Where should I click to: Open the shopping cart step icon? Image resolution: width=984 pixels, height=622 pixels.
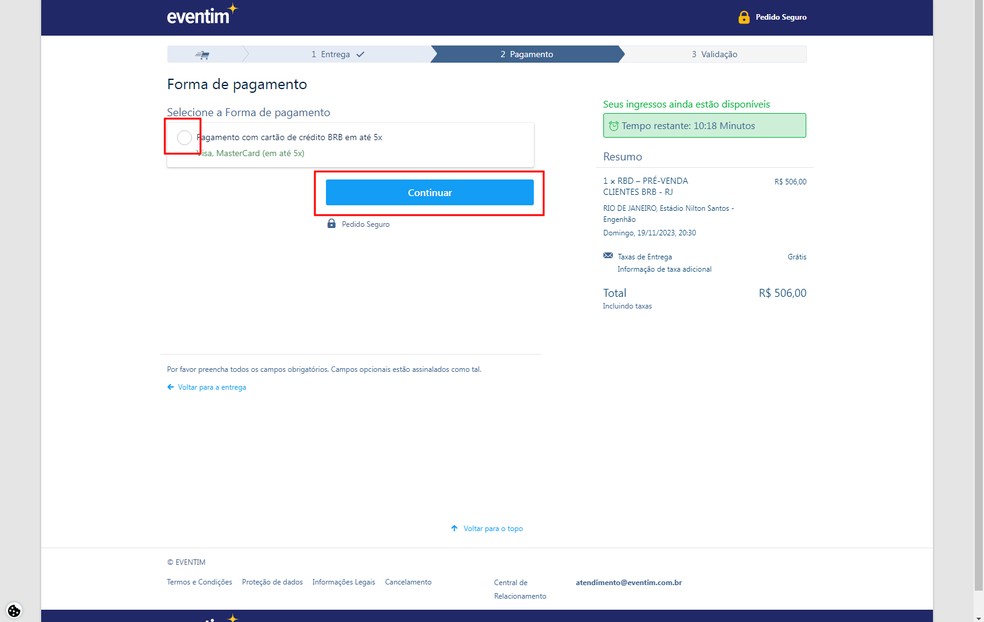(x=202, y=55)
